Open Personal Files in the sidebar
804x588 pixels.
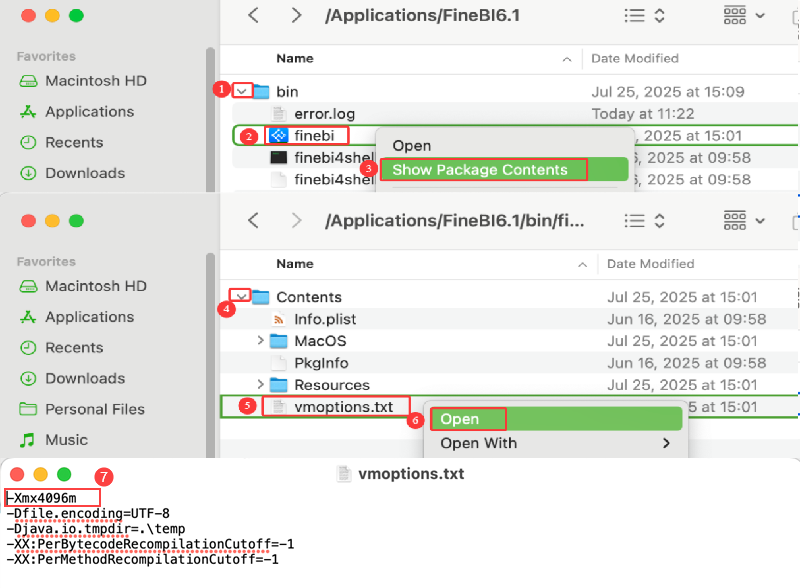pos(94,409)
